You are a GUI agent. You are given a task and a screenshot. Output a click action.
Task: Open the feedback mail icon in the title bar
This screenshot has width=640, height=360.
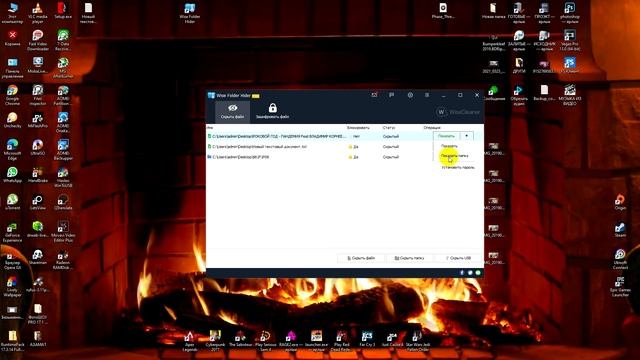[374, 95]
